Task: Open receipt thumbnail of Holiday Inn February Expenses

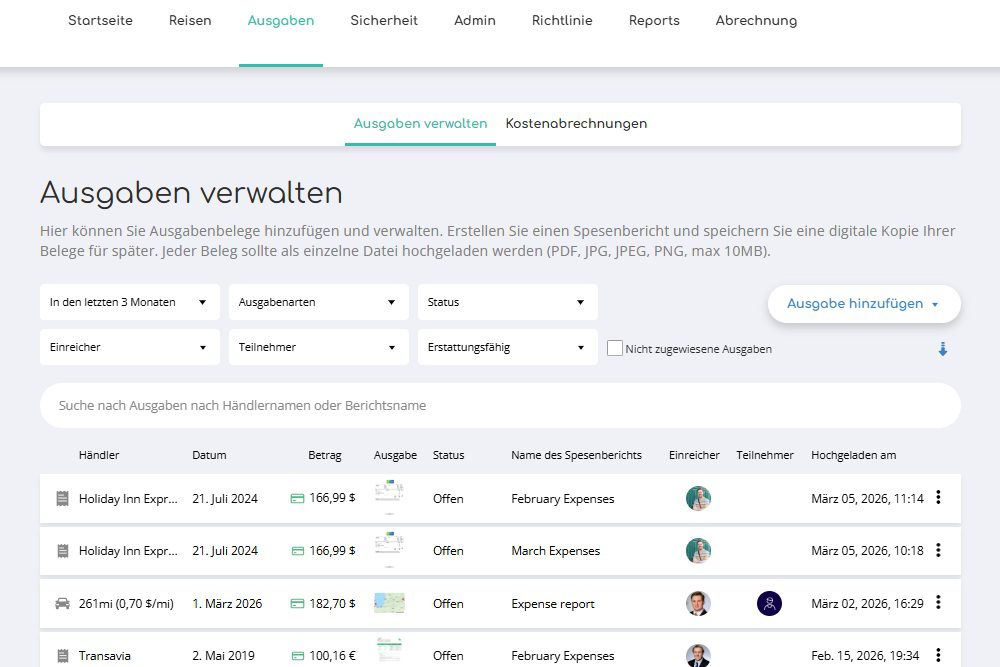Action: (389, 497)
